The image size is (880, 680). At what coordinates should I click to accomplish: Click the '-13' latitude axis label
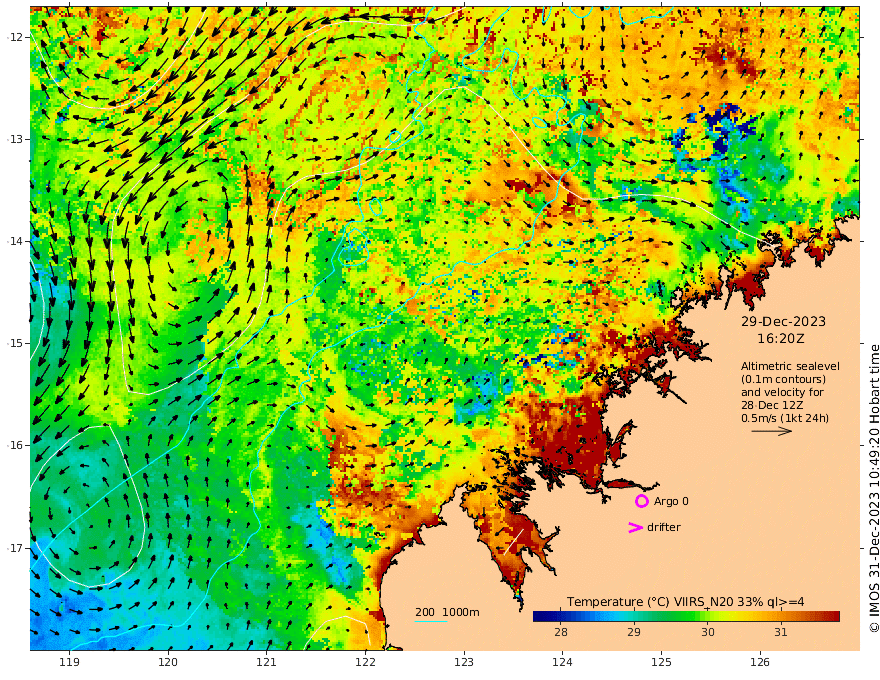tap(15, 139)
